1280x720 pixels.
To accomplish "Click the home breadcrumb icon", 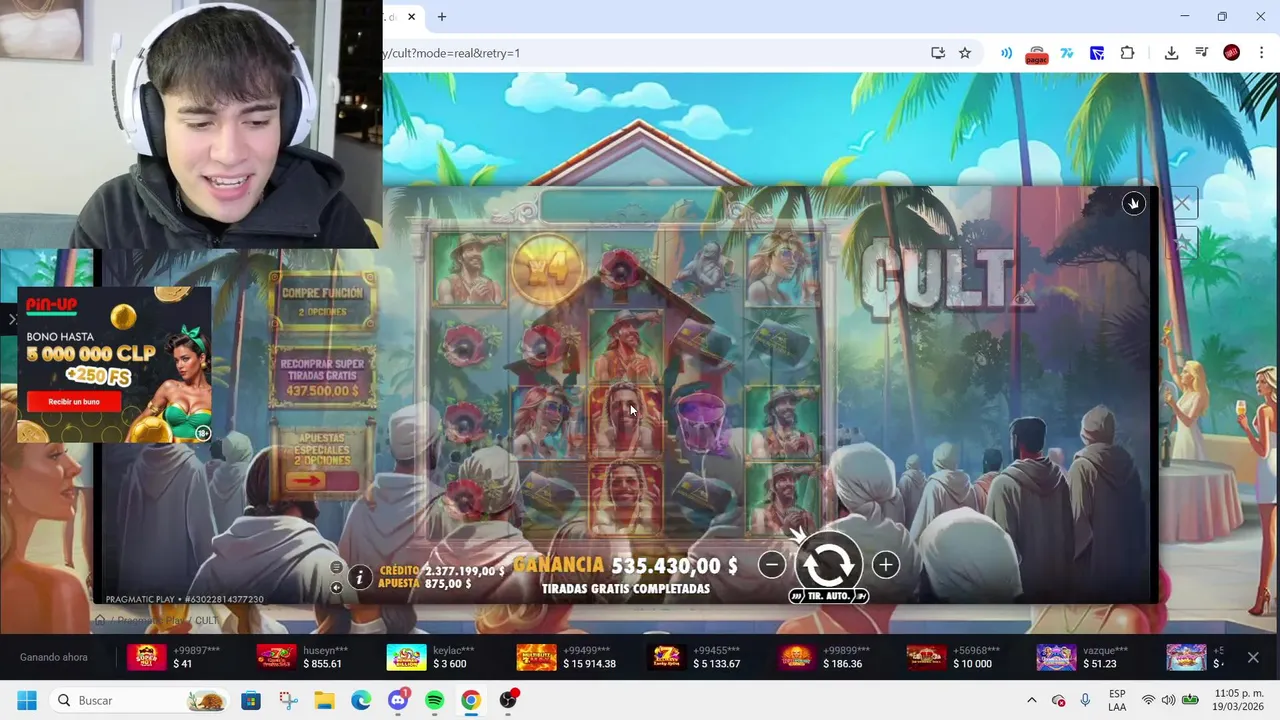I will pyautogui.click(x=100, y=620).
